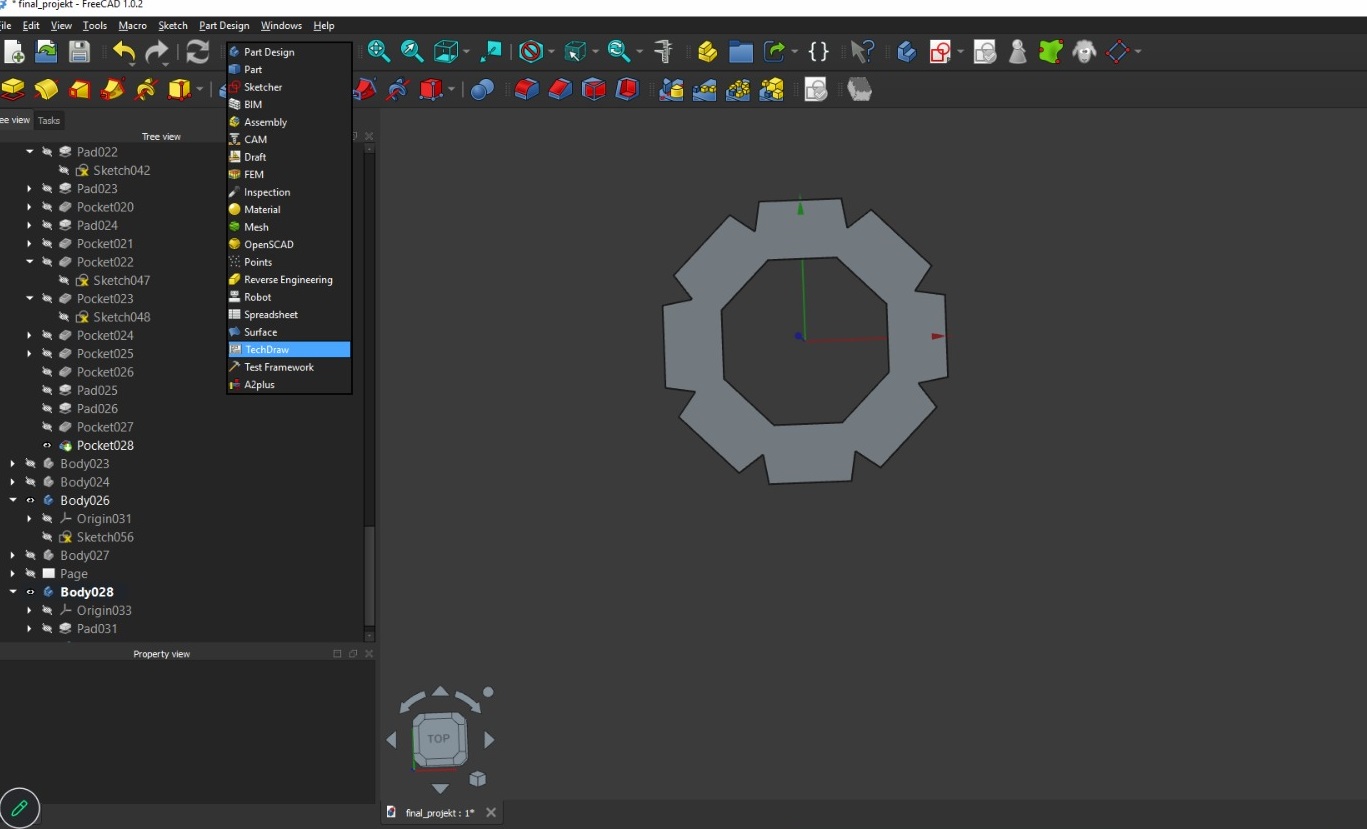
Task: Click the tree view vertical scrollbar
Action: pos(370,576)
